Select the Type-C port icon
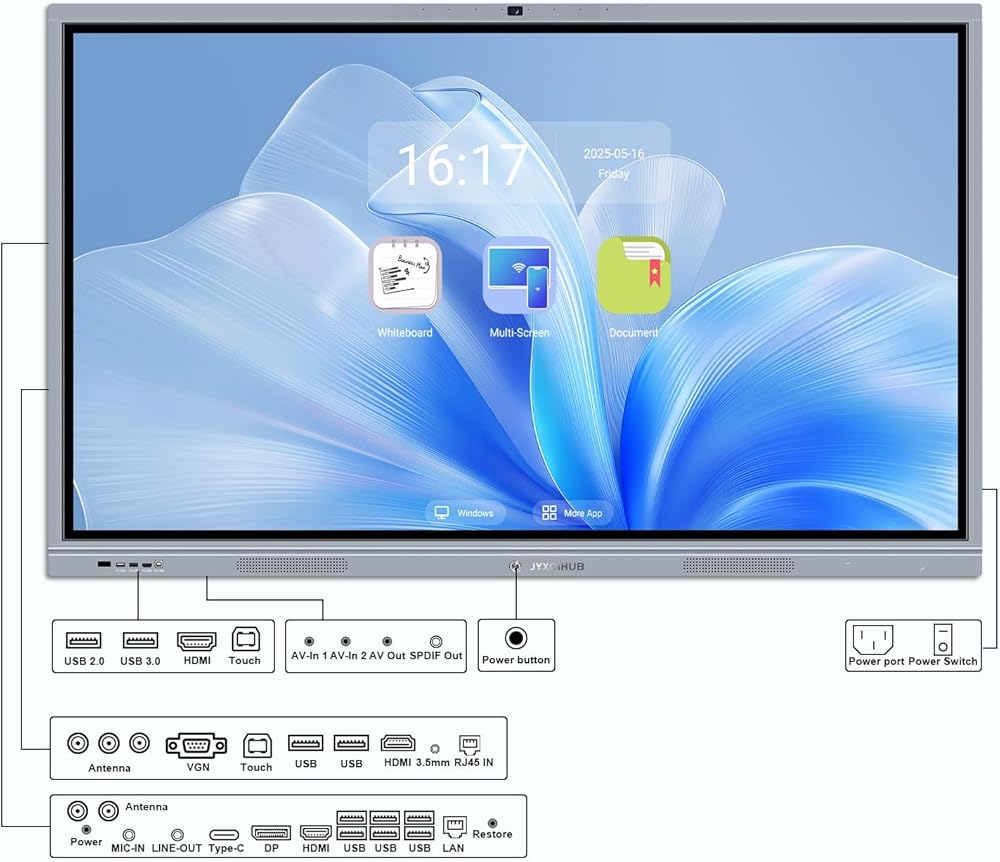Image resolution: width=1000 pixels, height=862 pixels. (x=226, y=832)
